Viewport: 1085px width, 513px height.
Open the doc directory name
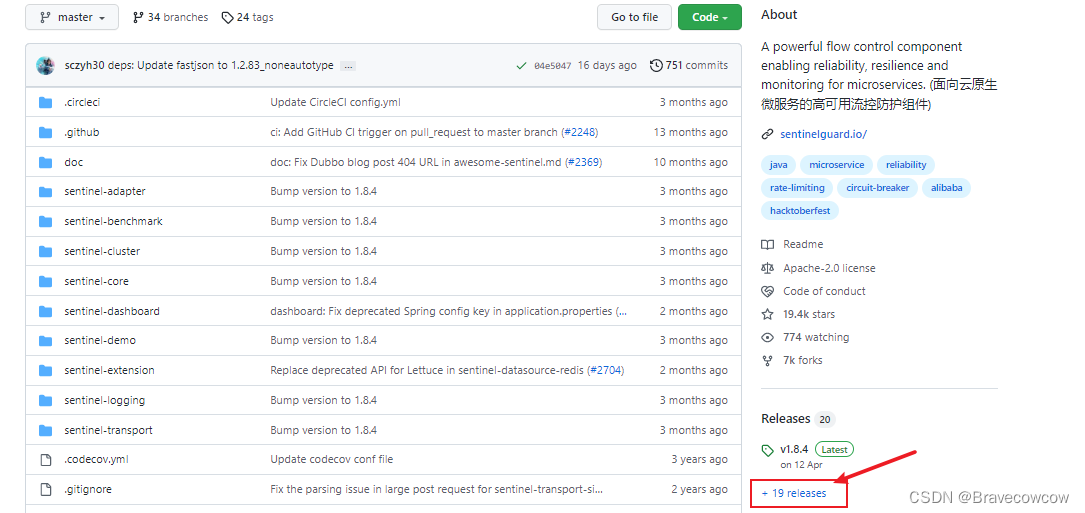coord(73,162)
